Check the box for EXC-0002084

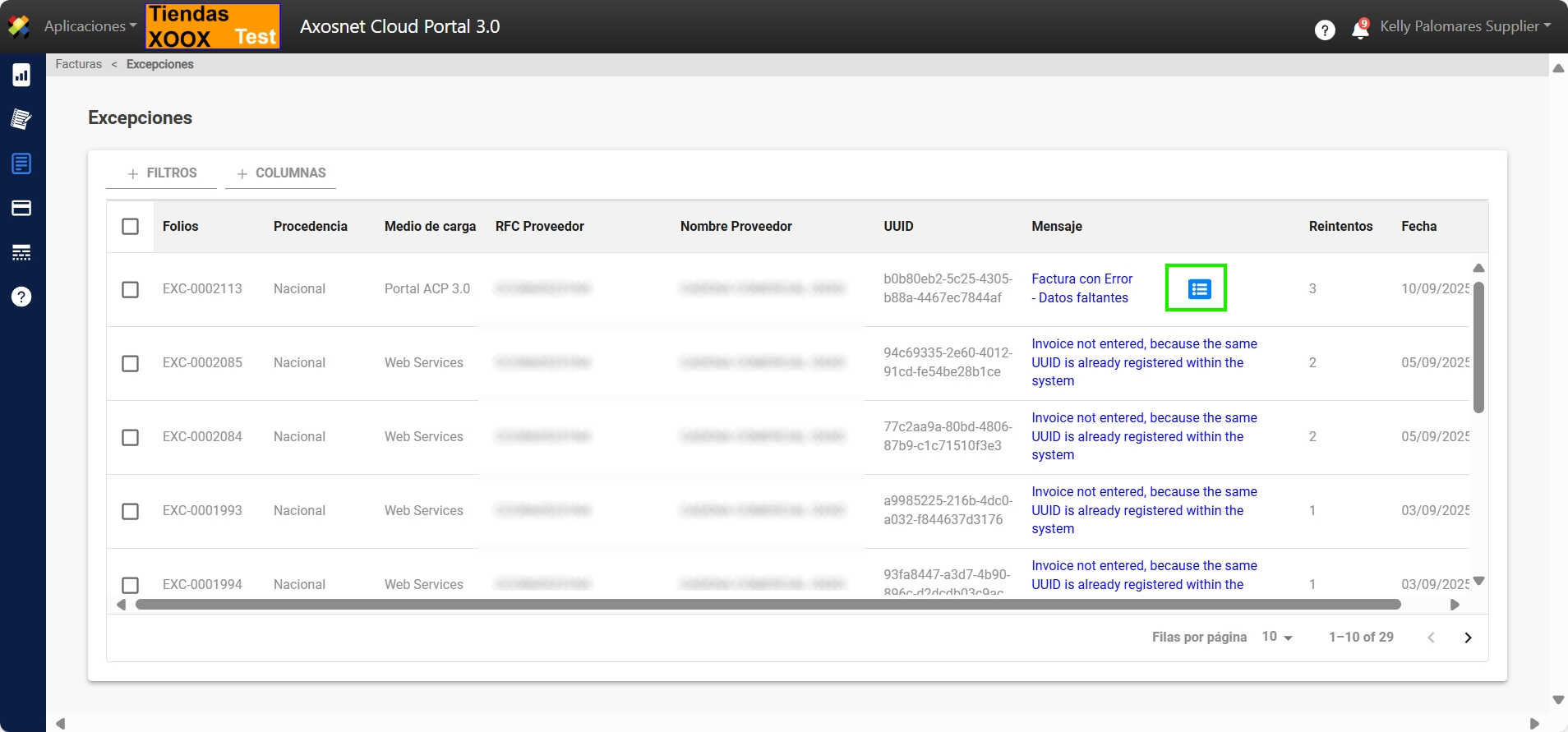(x=130, y=437)
